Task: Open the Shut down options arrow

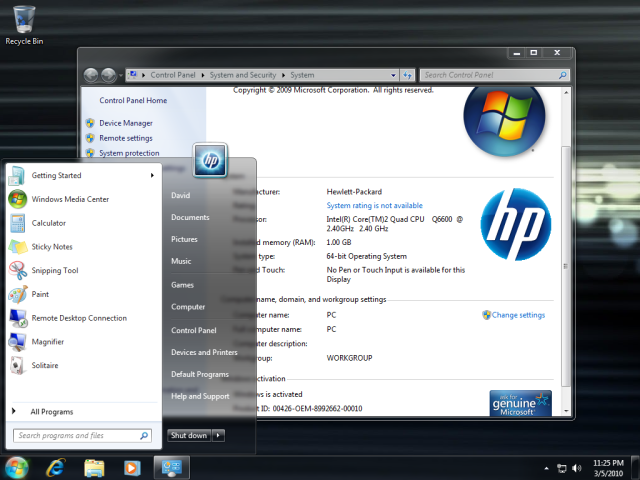Action: pyautogui.click(x=218, y=436)
